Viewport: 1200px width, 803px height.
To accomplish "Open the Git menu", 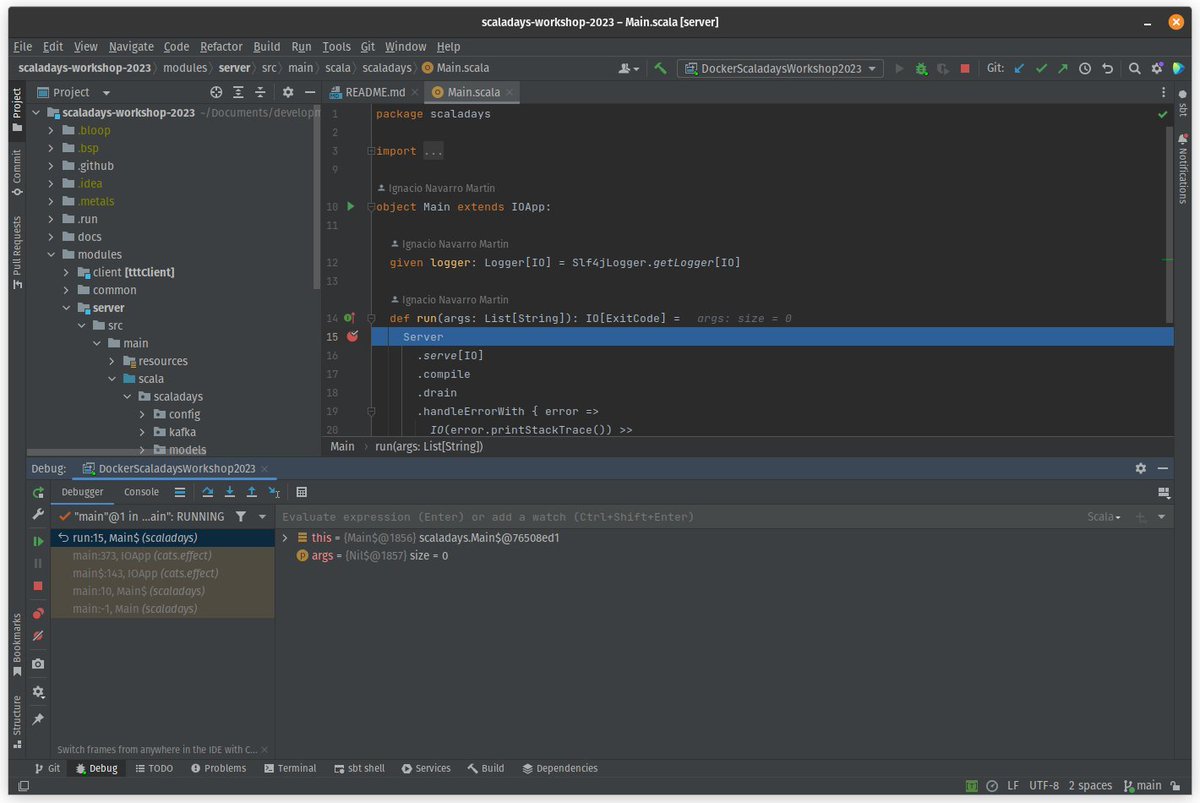I will tap(368, 46).
